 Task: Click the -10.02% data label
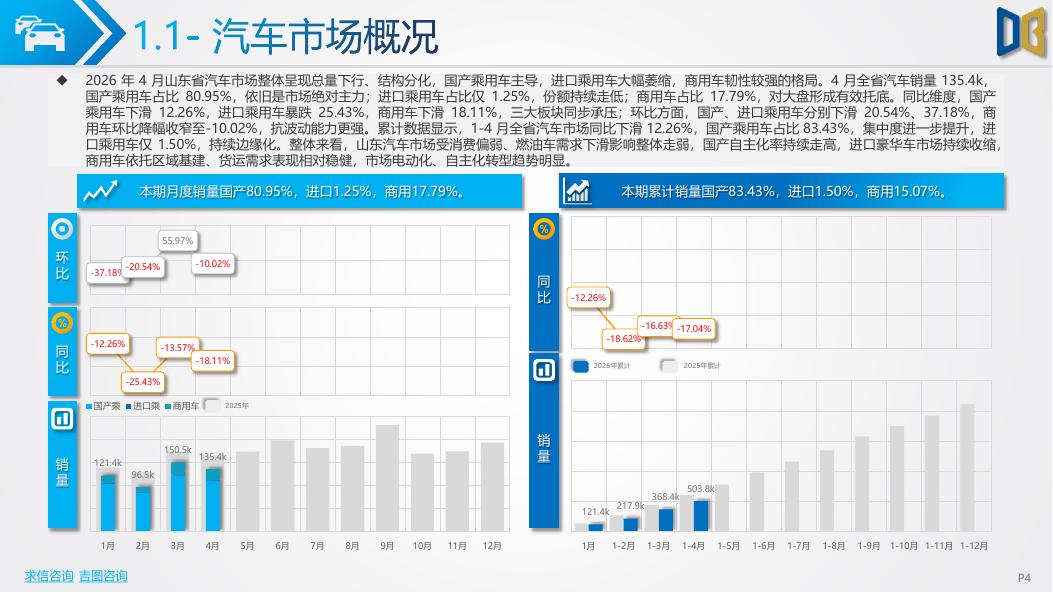pos(213,264)
